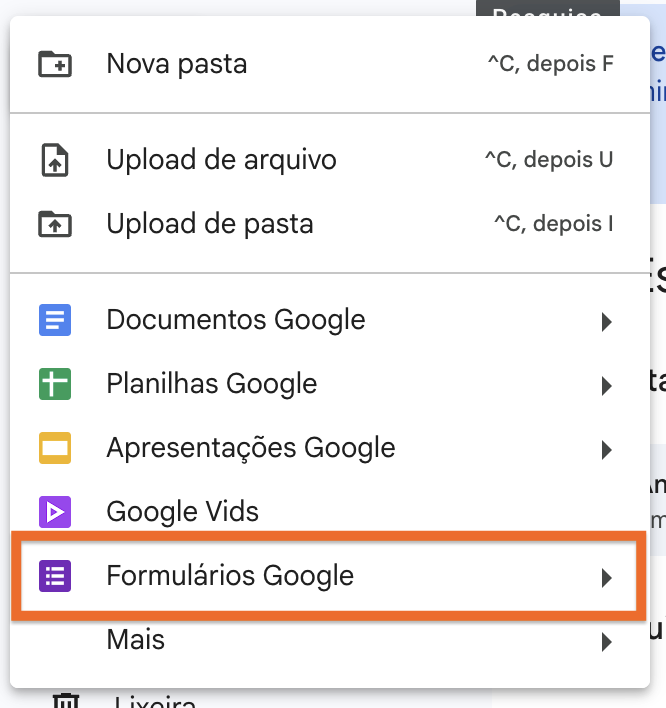
Task: Expand the Mais submenu arrow
Action: coord(606,641)
